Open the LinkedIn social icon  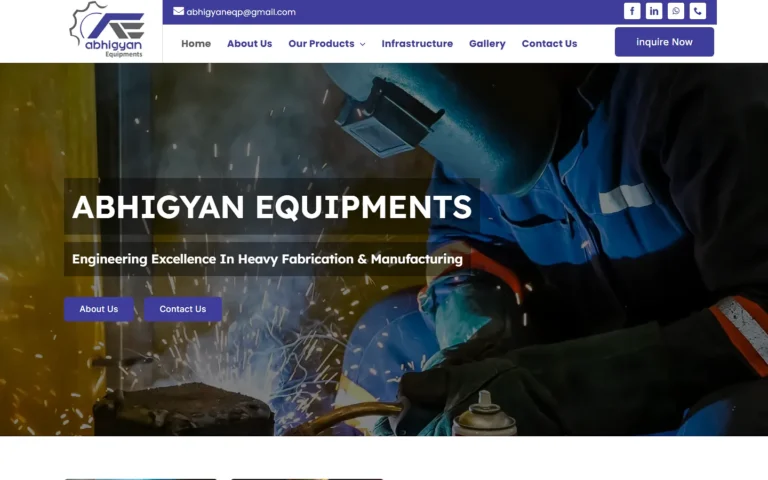click(x=654, y=11)
